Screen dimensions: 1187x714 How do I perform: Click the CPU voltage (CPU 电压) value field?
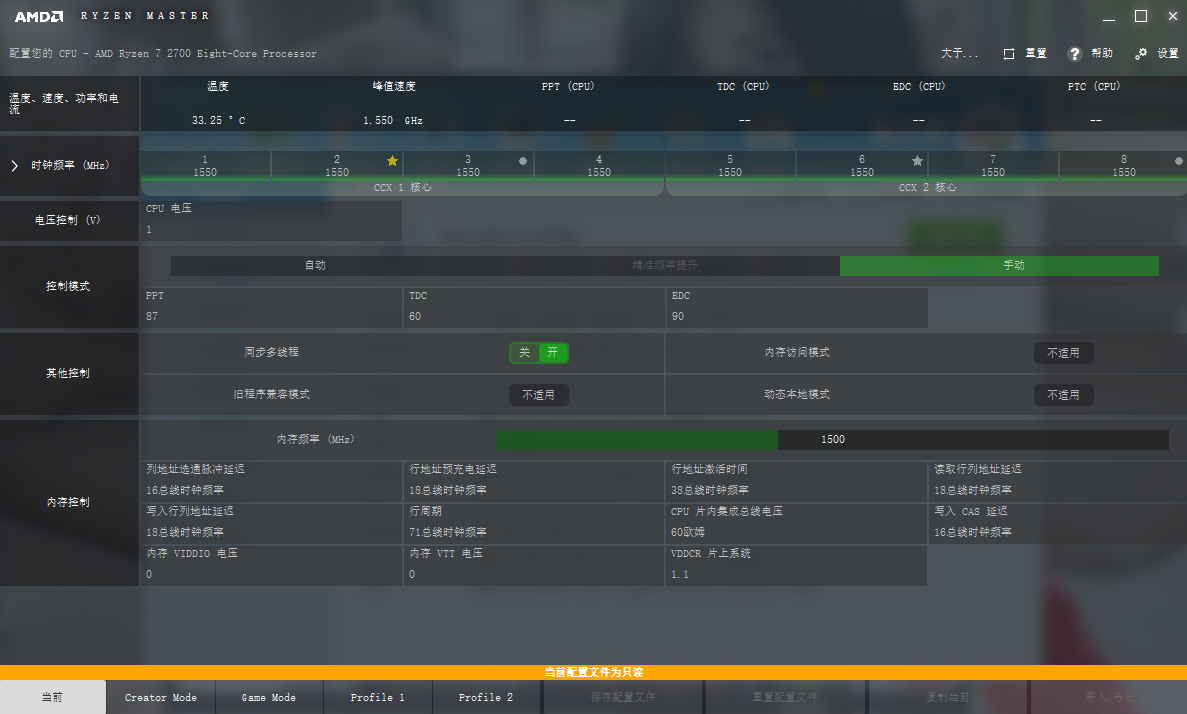pyautogui.click(x=271, y=229)
